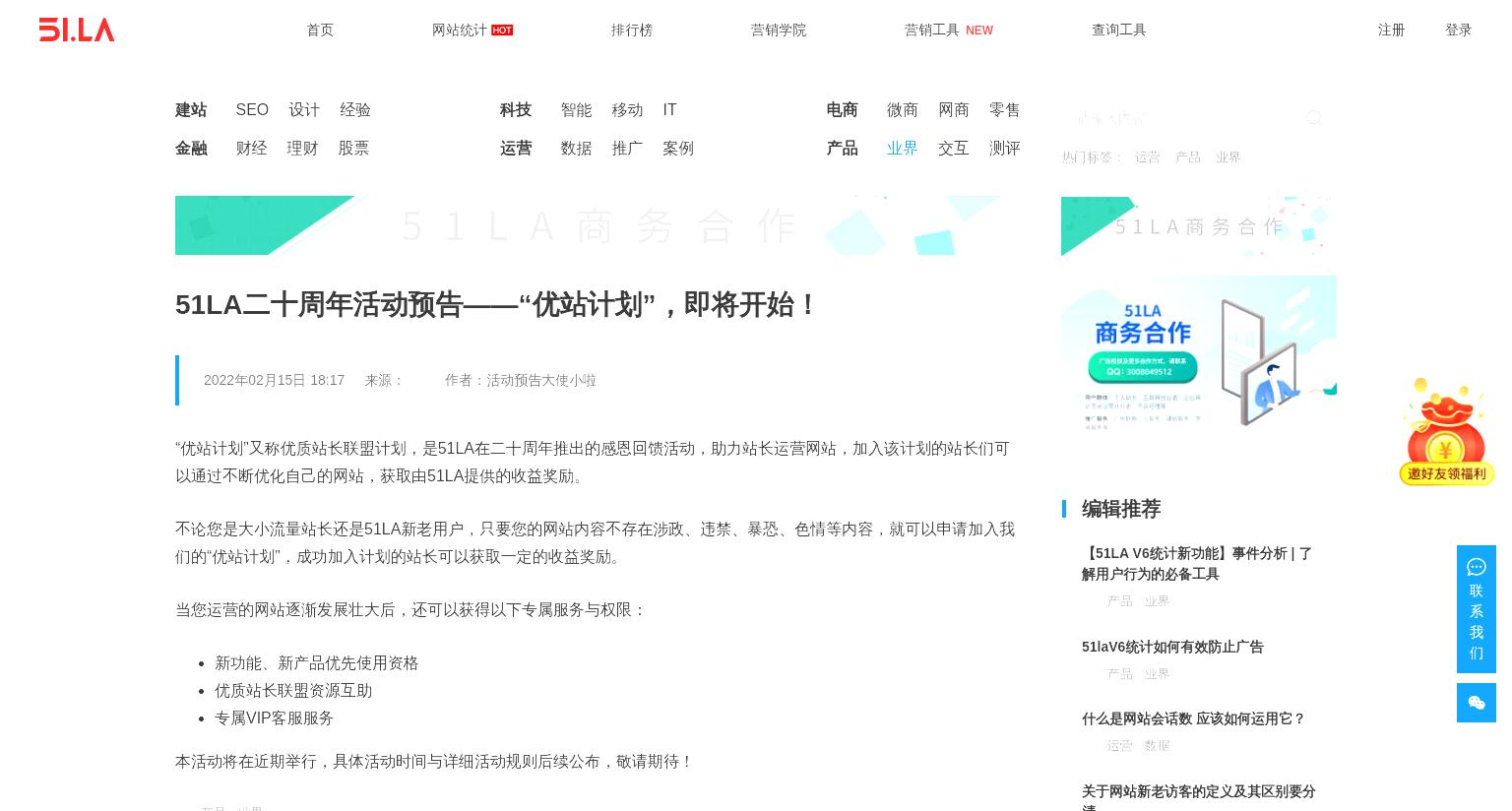1512x811 pixels.
Task: Click the 编辑推荐 section heading
Action: [1121, 509]
